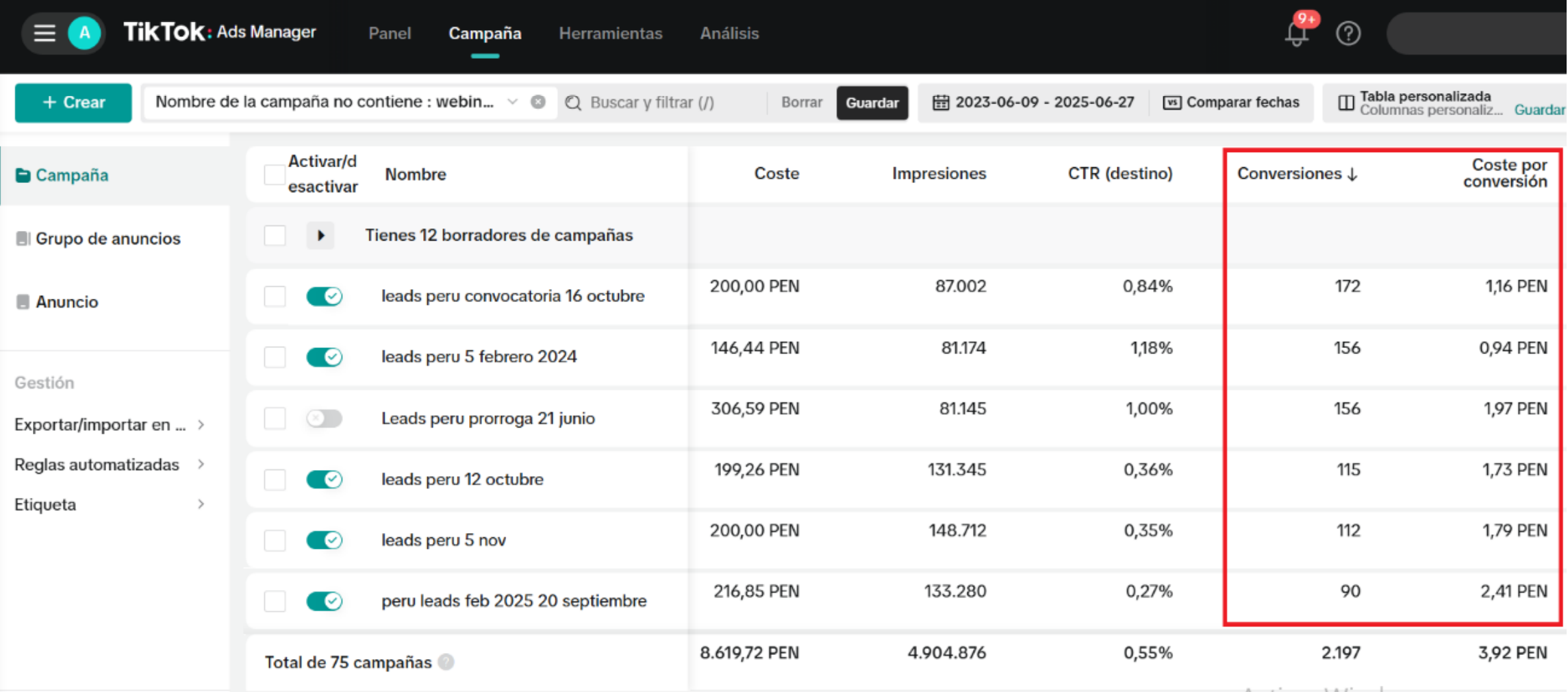Open the Análisis tab
This screenshot has width=1568, height=692.
(729, 33)
